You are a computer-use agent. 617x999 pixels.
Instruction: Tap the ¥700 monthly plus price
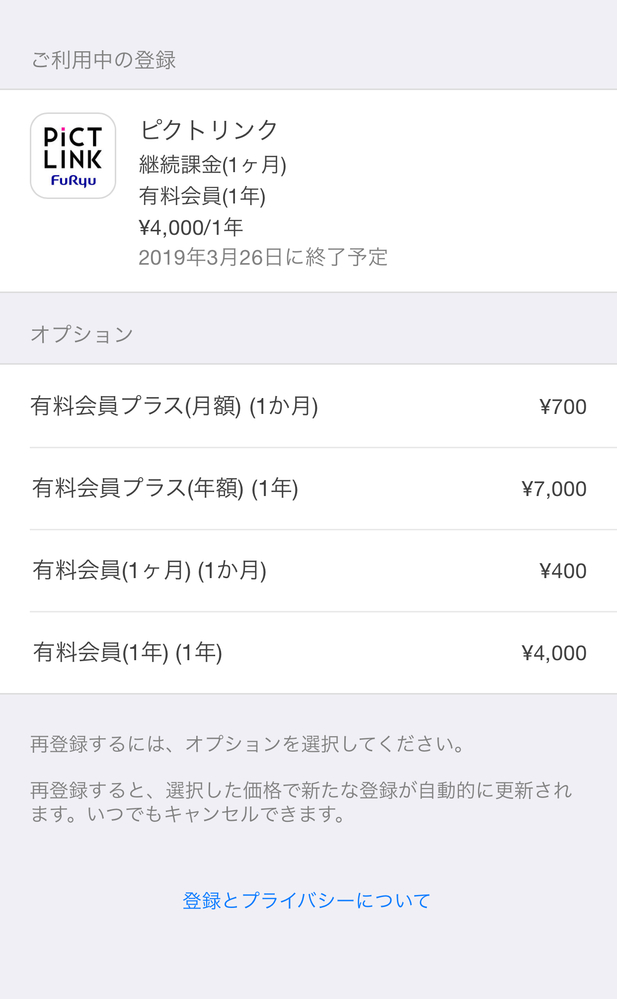pyautogui.click(x=562, y=407)
